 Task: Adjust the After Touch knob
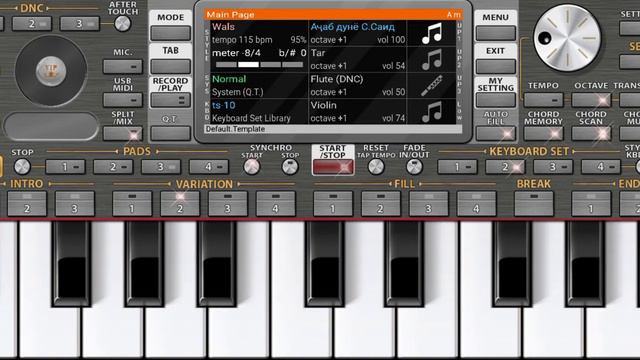click(x=122, y=24)
